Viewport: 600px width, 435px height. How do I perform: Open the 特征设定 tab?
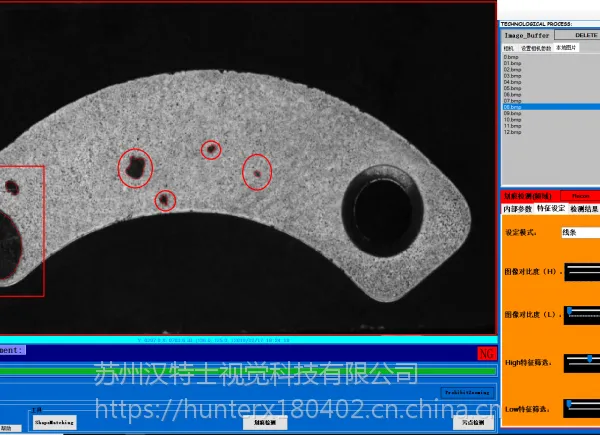551,209
